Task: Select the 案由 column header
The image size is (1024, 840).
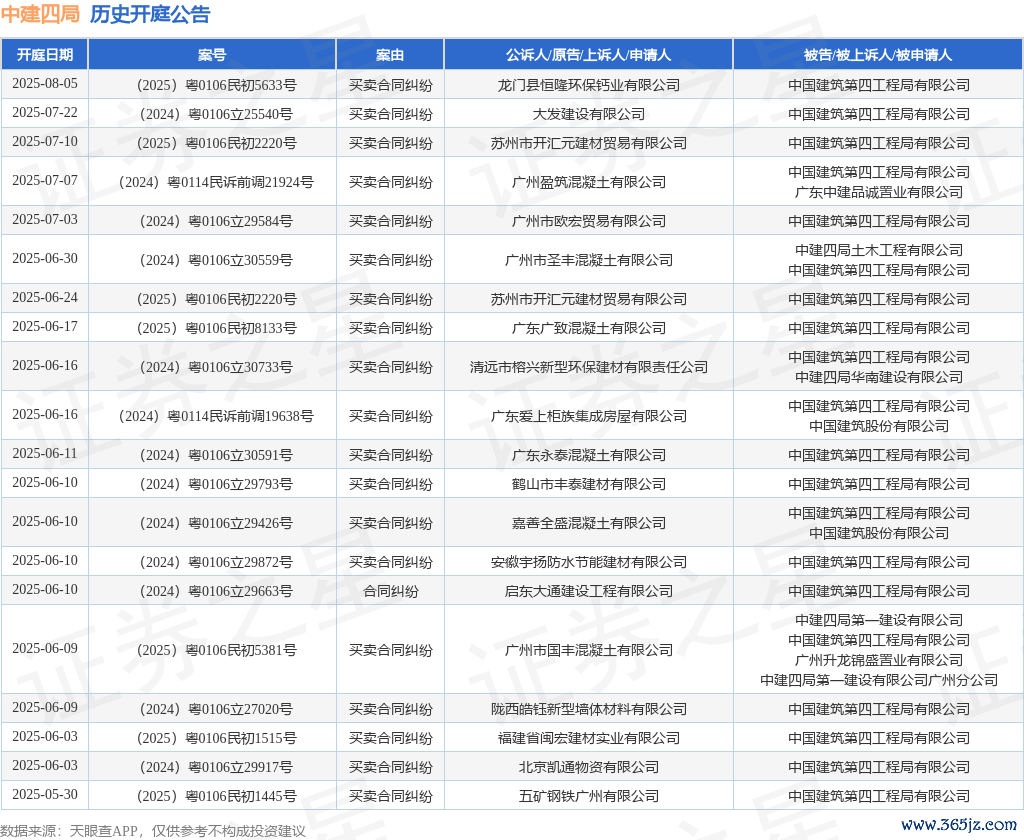Action: pos(390,55)
